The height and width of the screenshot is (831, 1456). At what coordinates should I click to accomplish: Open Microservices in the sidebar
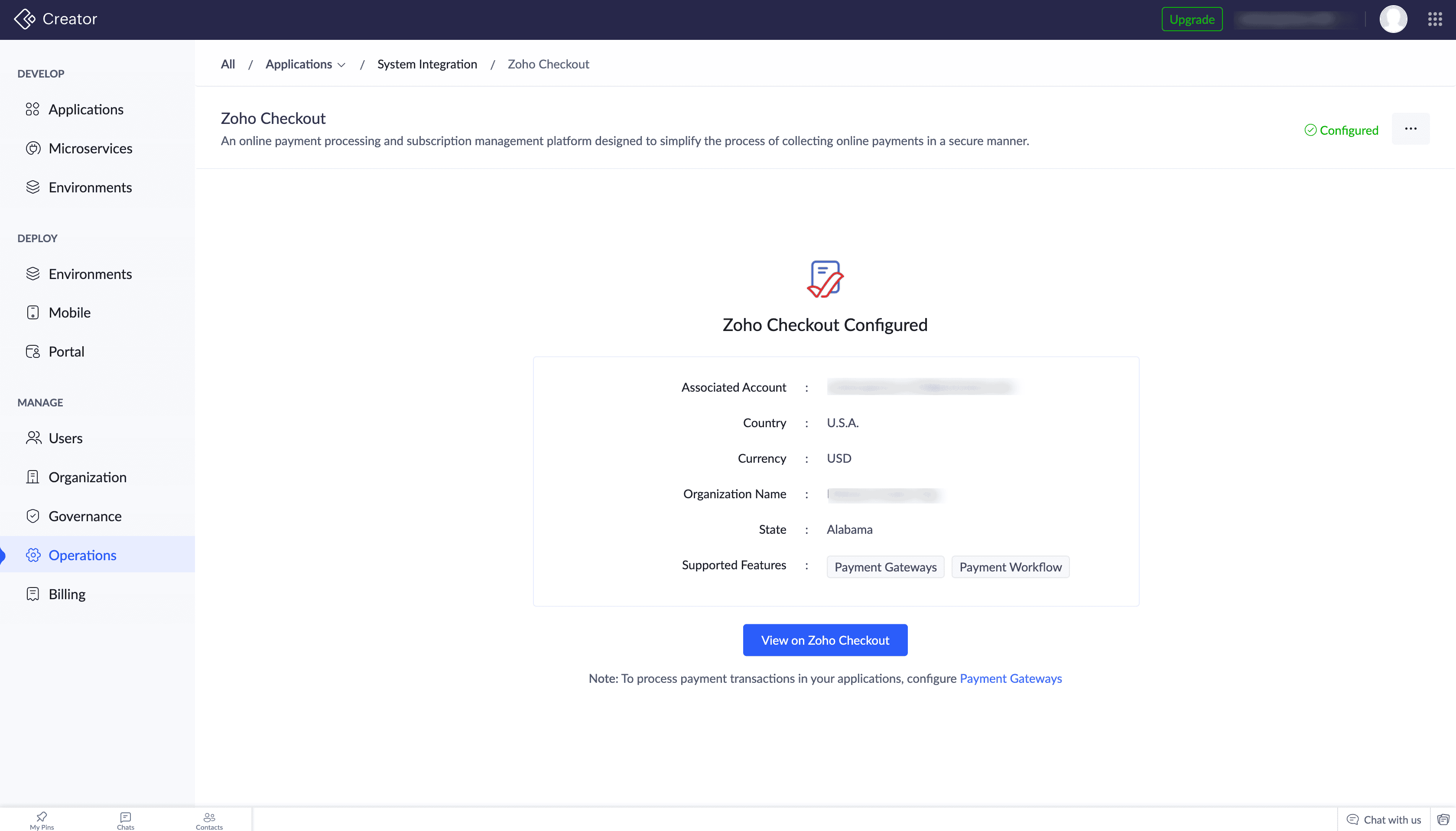pyautogui.click(x=90, y=148)
